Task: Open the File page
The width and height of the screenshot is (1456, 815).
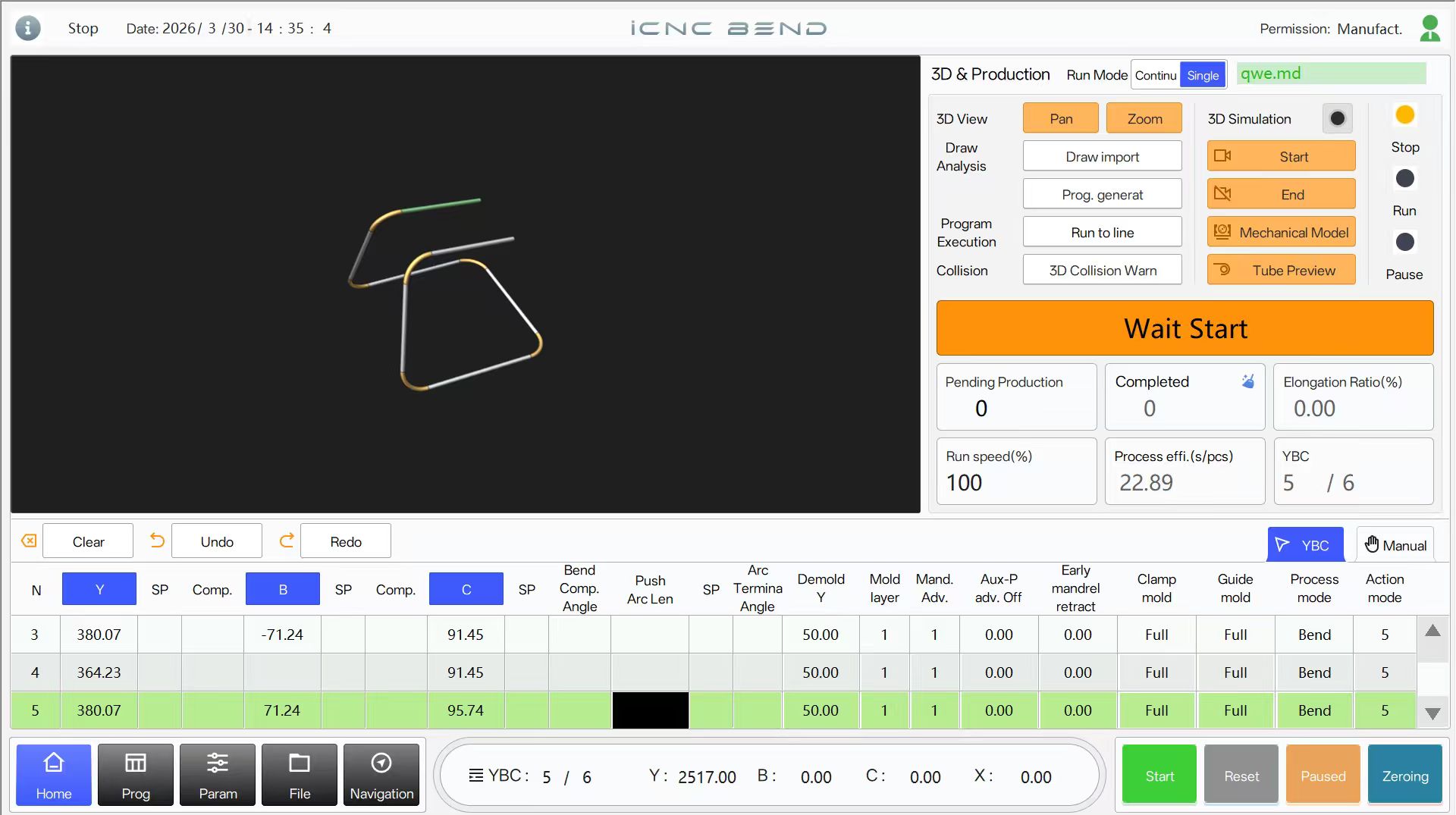Action: point(300,775)
